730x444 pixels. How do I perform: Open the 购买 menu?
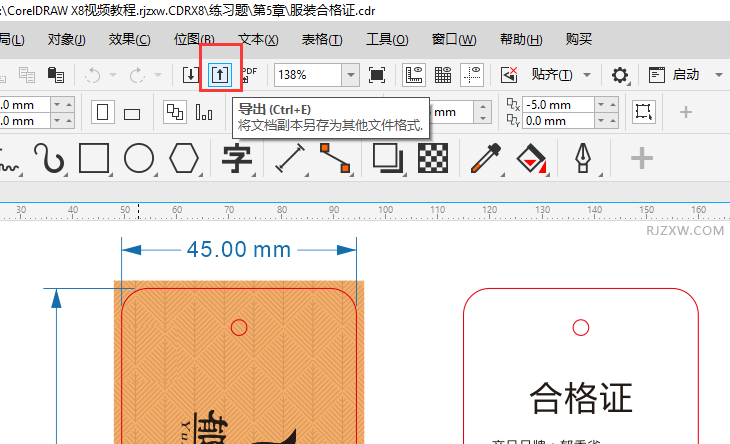click(x=579, y=40)
